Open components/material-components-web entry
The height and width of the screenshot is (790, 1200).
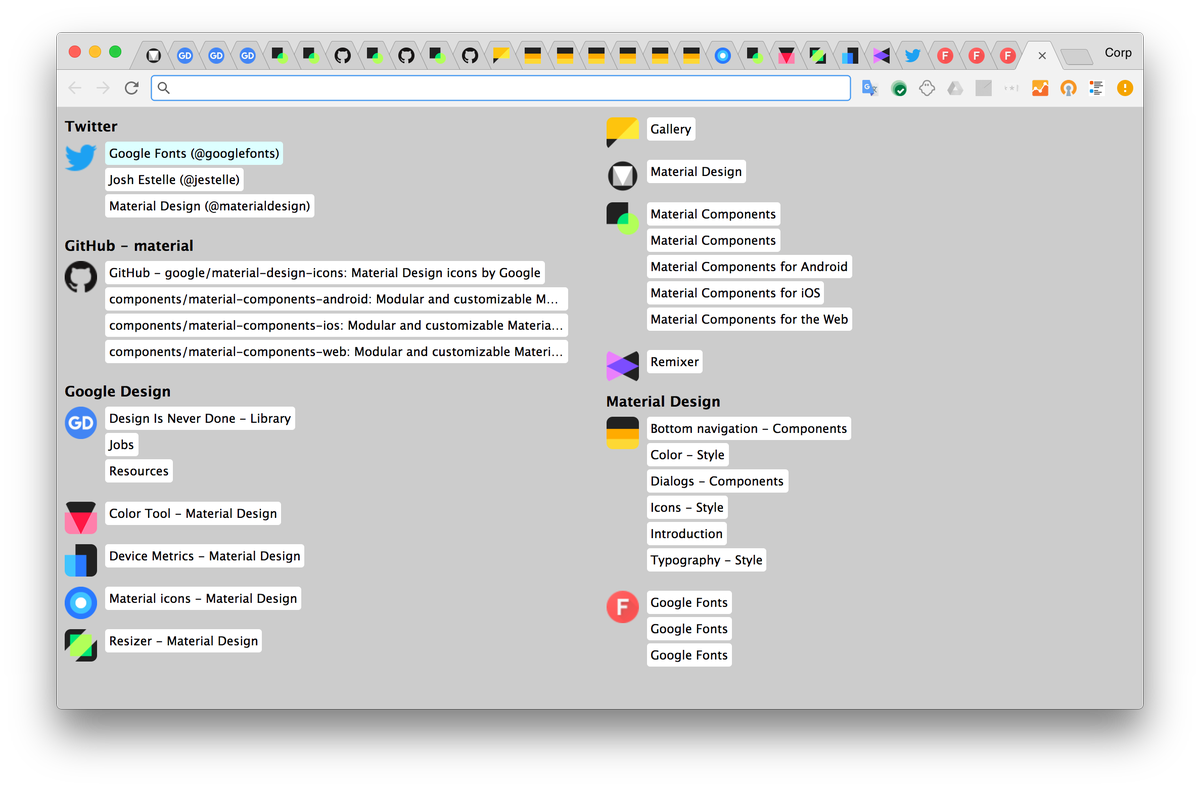[x=336, y=351]
